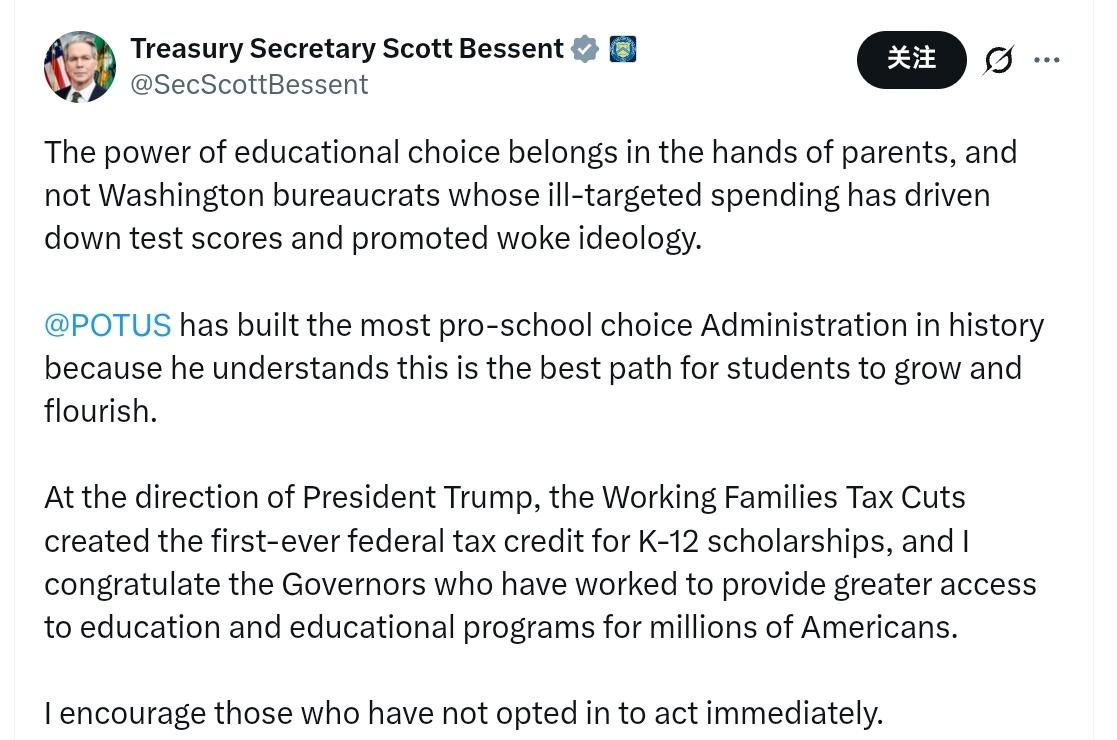Click the text 'K-12 scholarships'
This screenshot has height=740, width=1117.
[x=760, y=540]
